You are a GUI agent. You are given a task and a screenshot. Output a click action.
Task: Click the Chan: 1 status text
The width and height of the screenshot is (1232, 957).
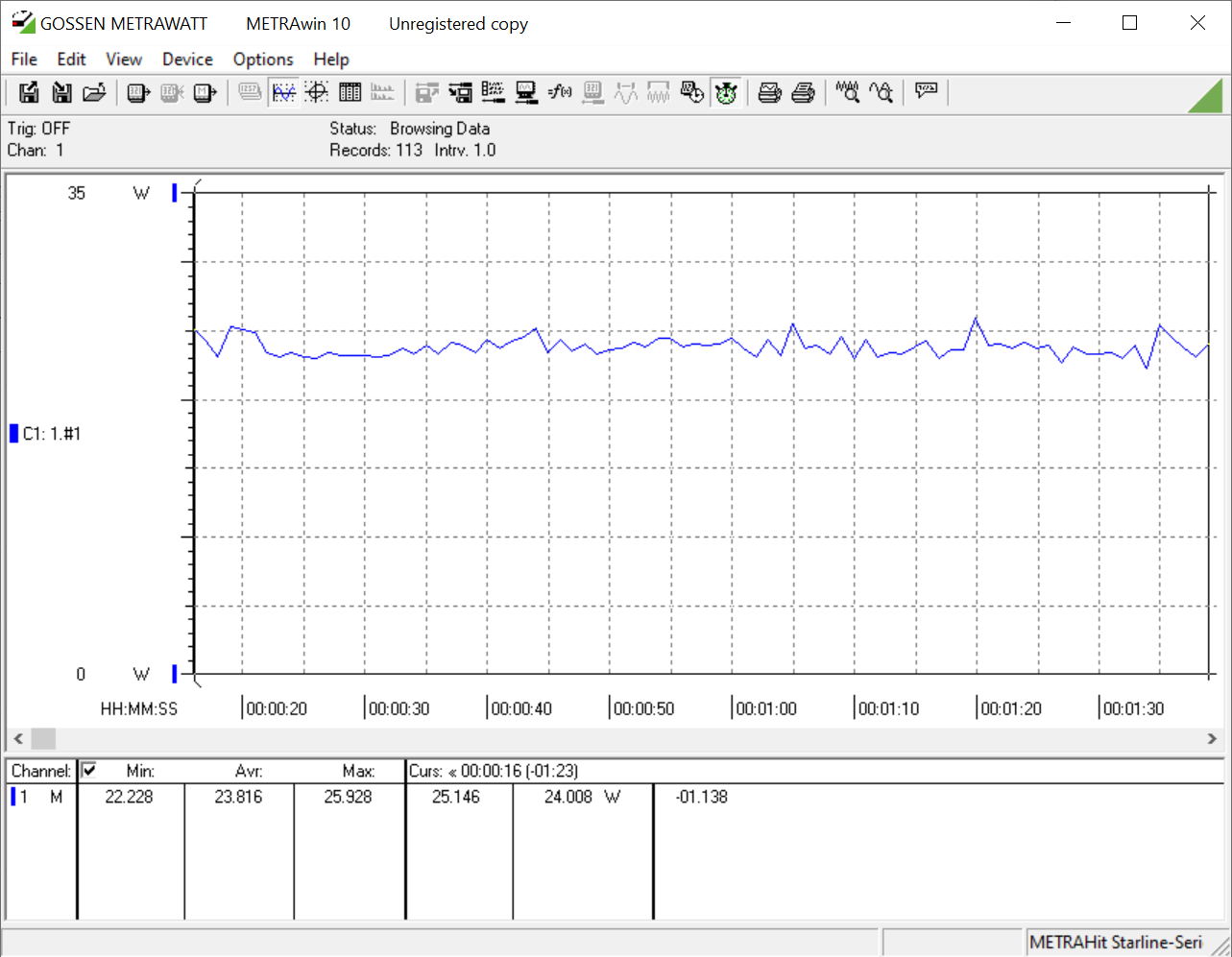(x=36, y=150)
